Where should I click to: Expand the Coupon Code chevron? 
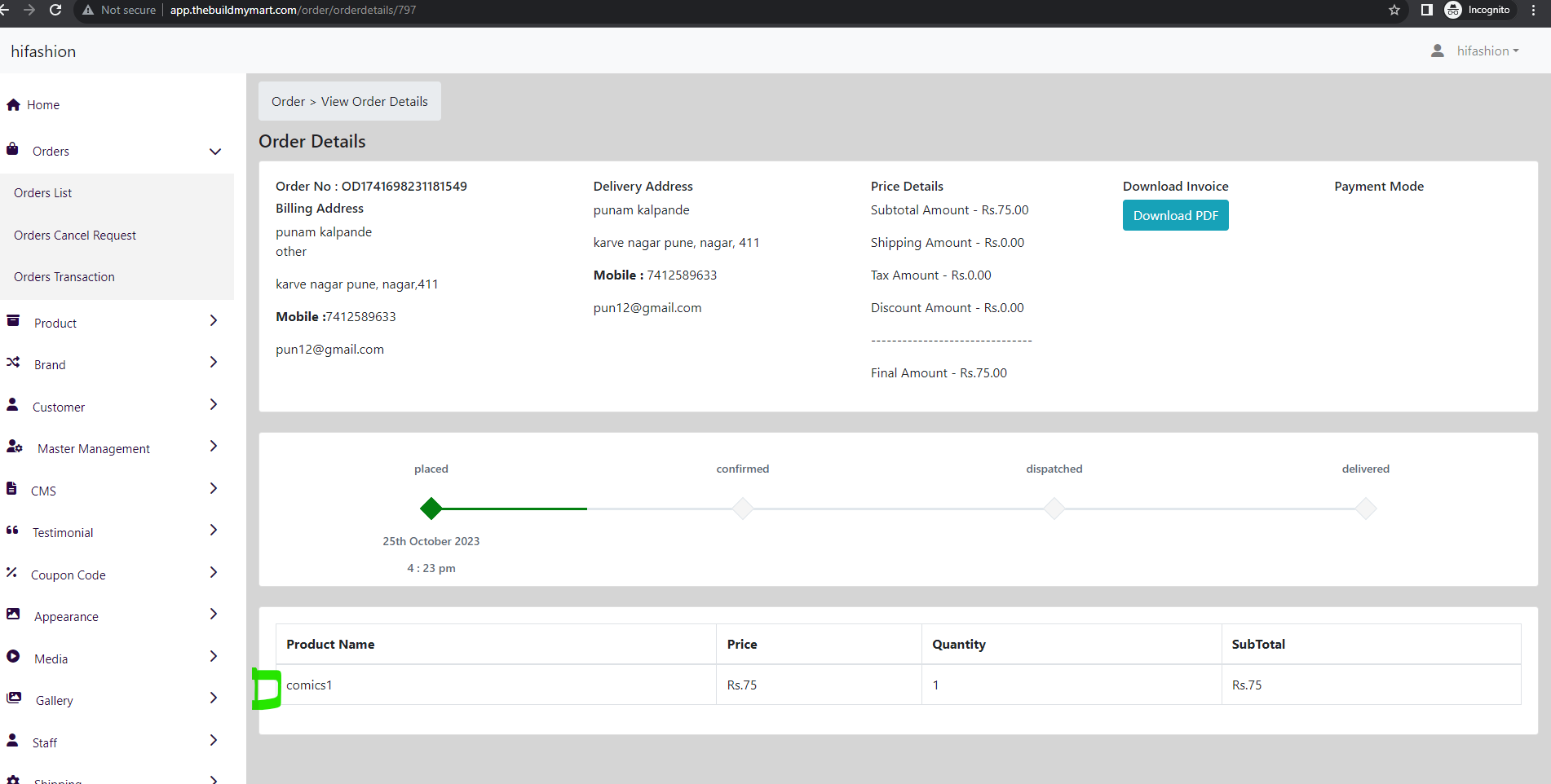click(214, 572)
